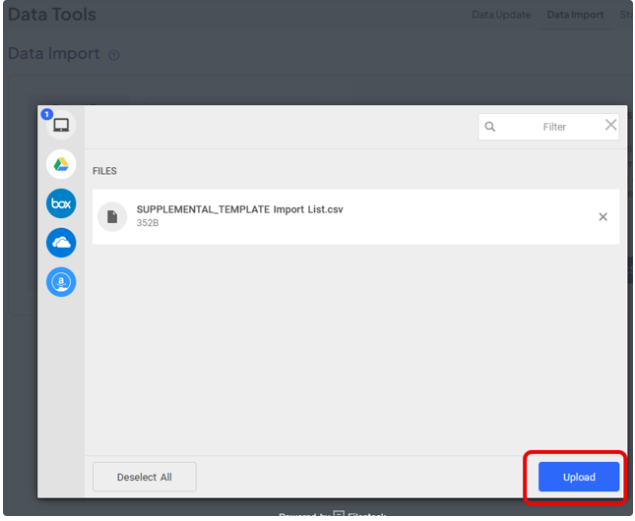The width and height of the screenshot is (635, 521).
Task: Click Deselect All button
Action: (x=145, y=477)
